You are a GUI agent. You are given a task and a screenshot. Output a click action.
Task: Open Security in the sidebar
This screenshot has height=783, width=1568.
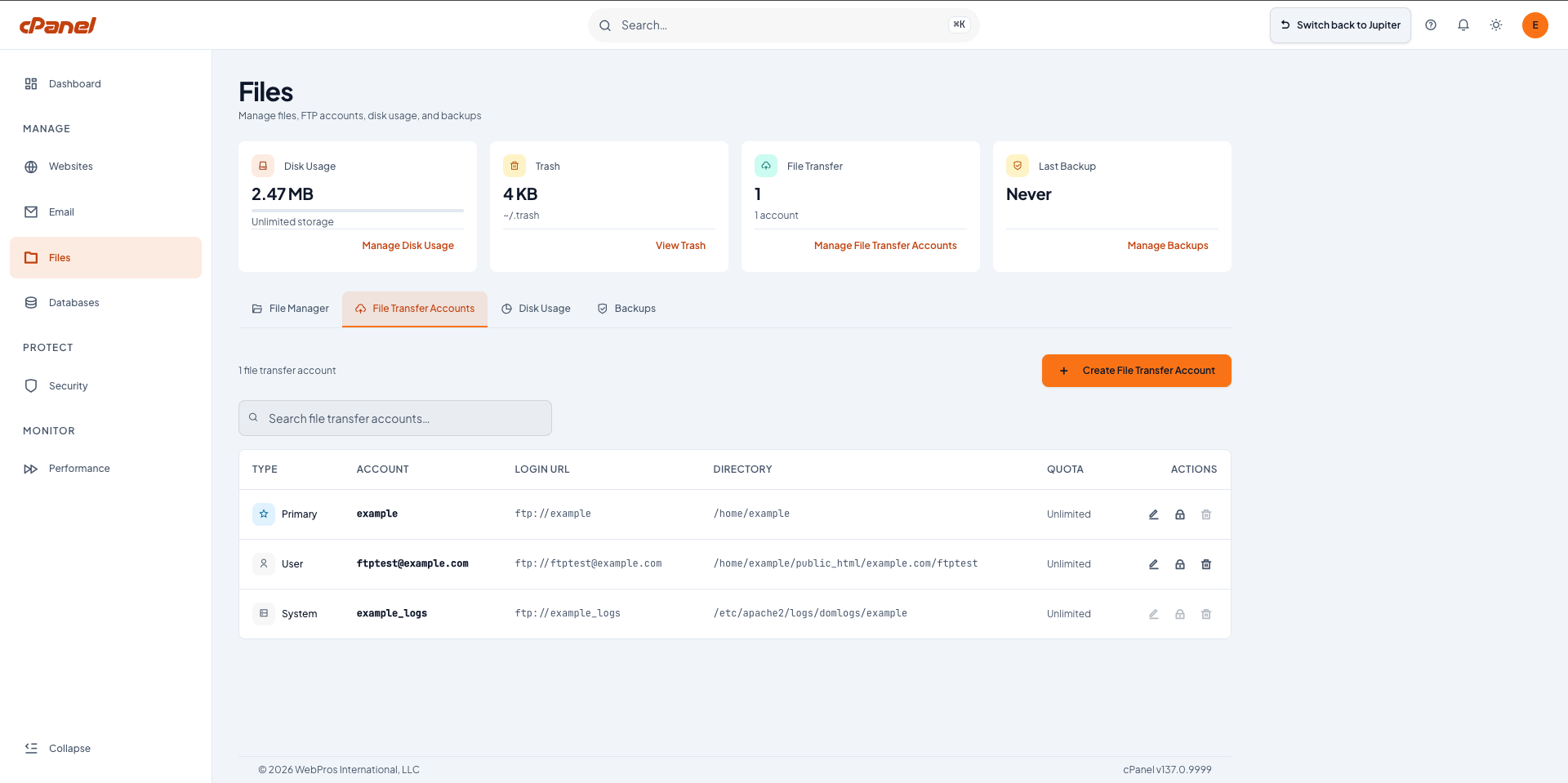105,386
